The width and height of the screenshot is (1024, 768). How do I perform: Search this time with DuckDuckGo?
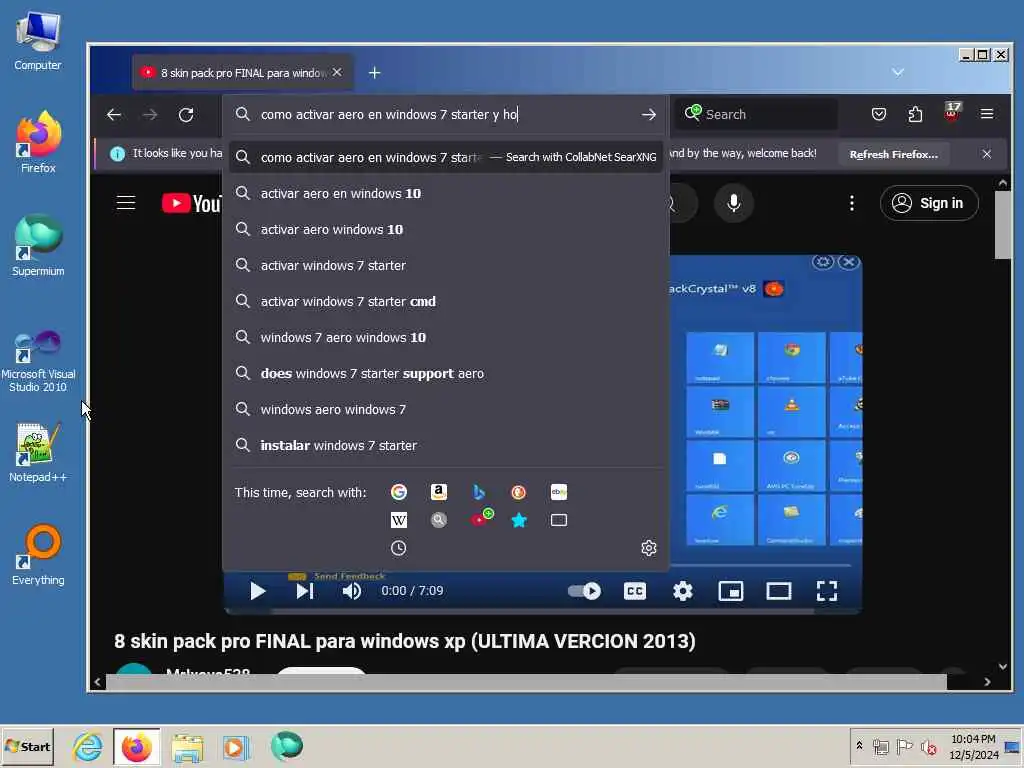(519, 492)
